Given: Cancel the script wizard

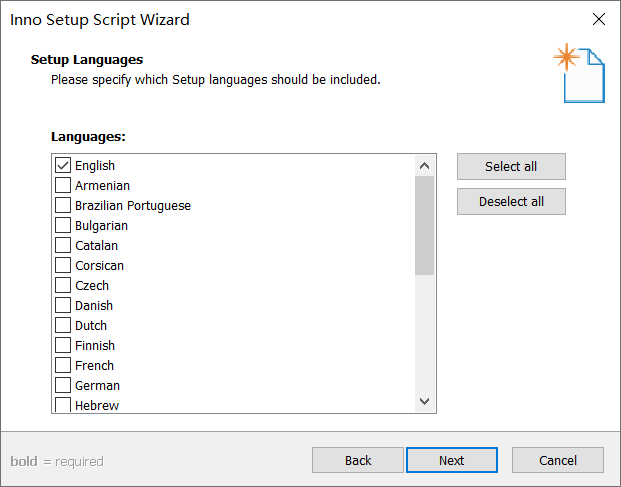Looking at the screenshot, I should [x=558, y=460].
